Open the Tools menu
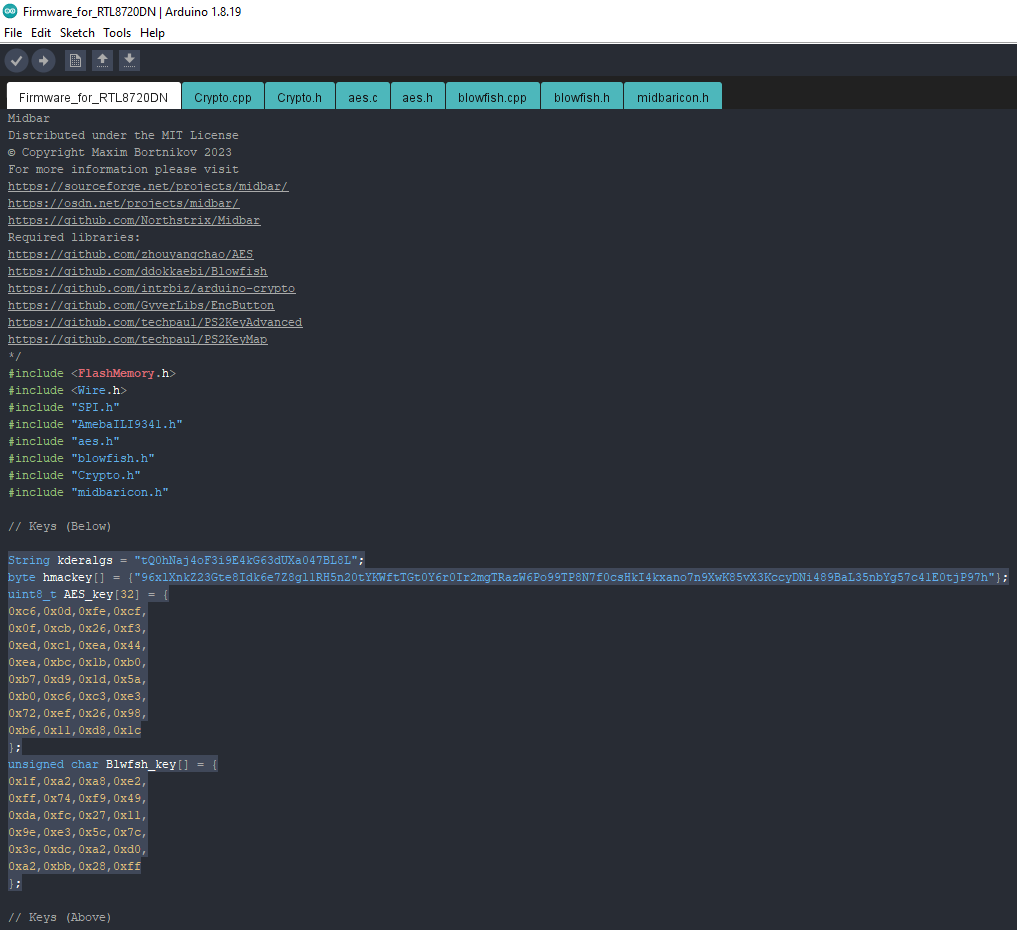 (117, 32)
